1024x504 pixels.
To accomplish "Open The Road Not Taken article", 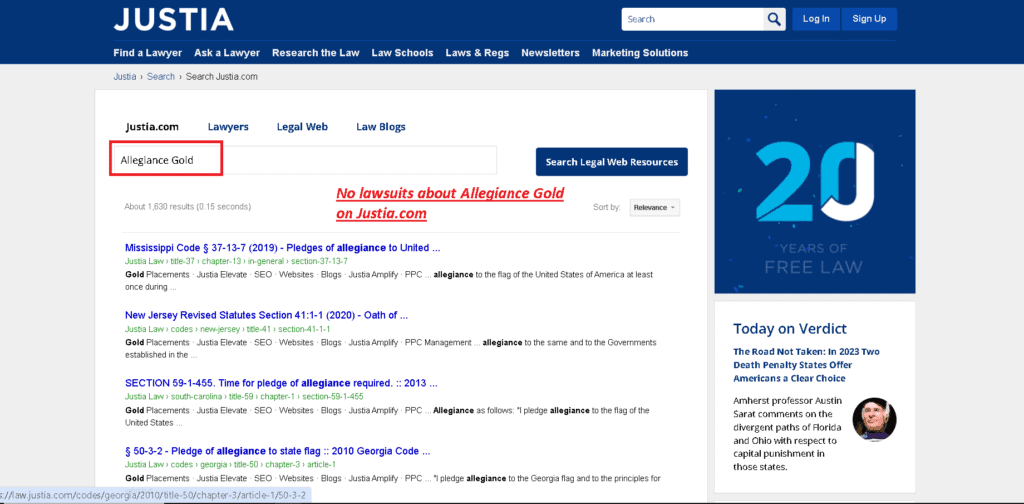I will pos(807,365).
